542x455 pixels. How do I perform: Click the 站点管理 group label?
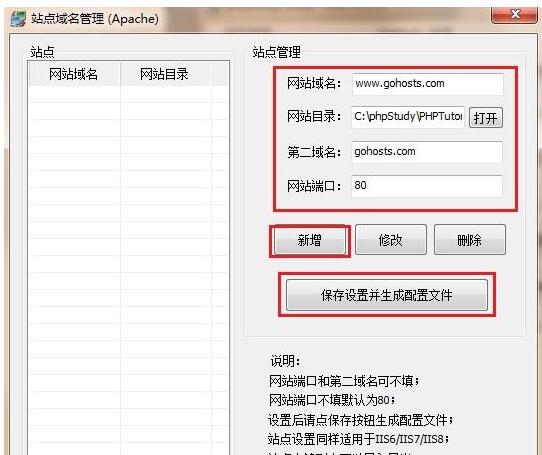pos(276,52)
